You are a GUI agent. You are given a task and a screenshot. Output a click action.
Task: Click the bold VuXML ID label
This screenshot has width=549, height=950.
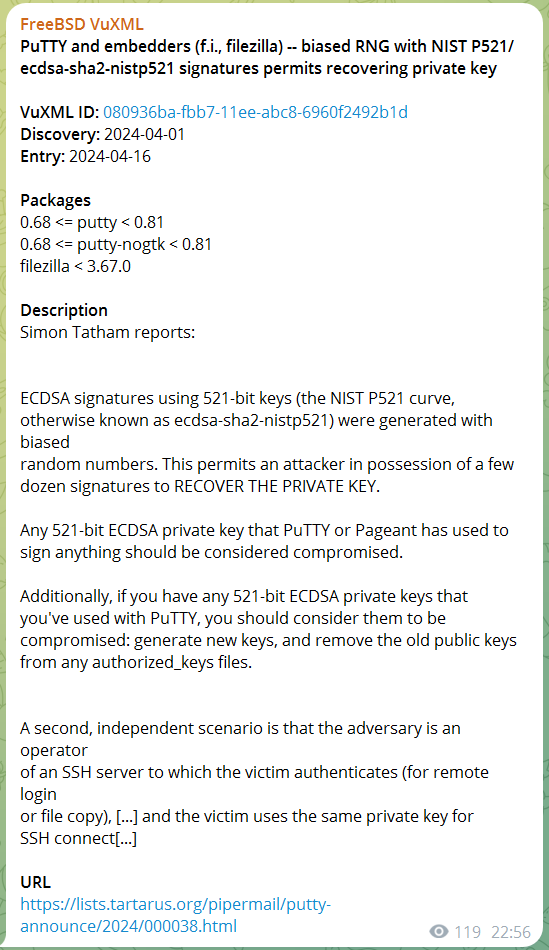(x=59, y=112)
